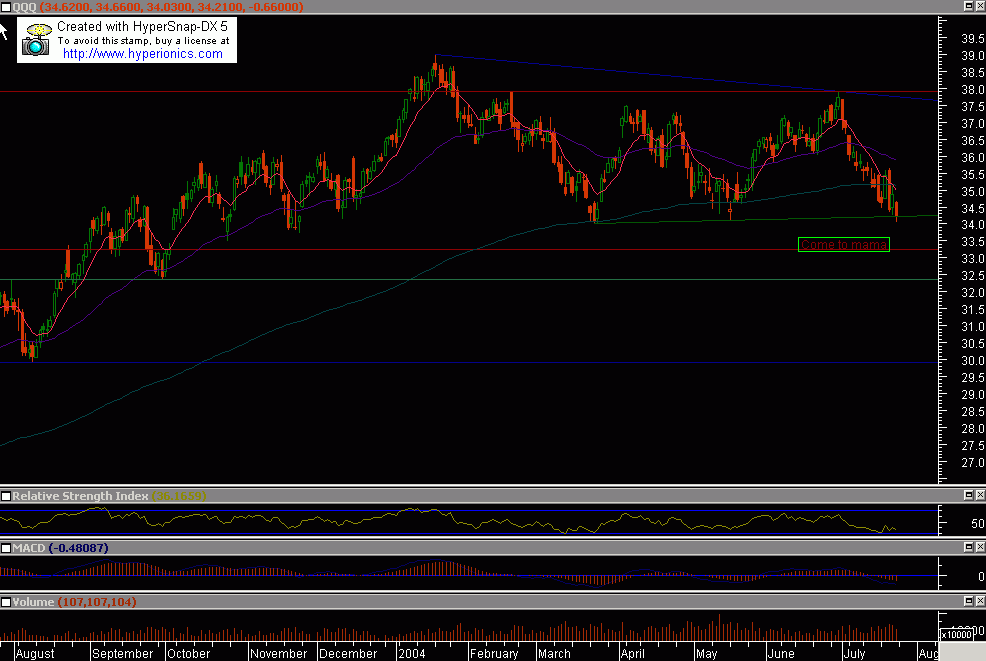Screen dimensions: 986x661
Task: Toggle the white square checkbox on the Volume panel
Action: click(6, 601)
